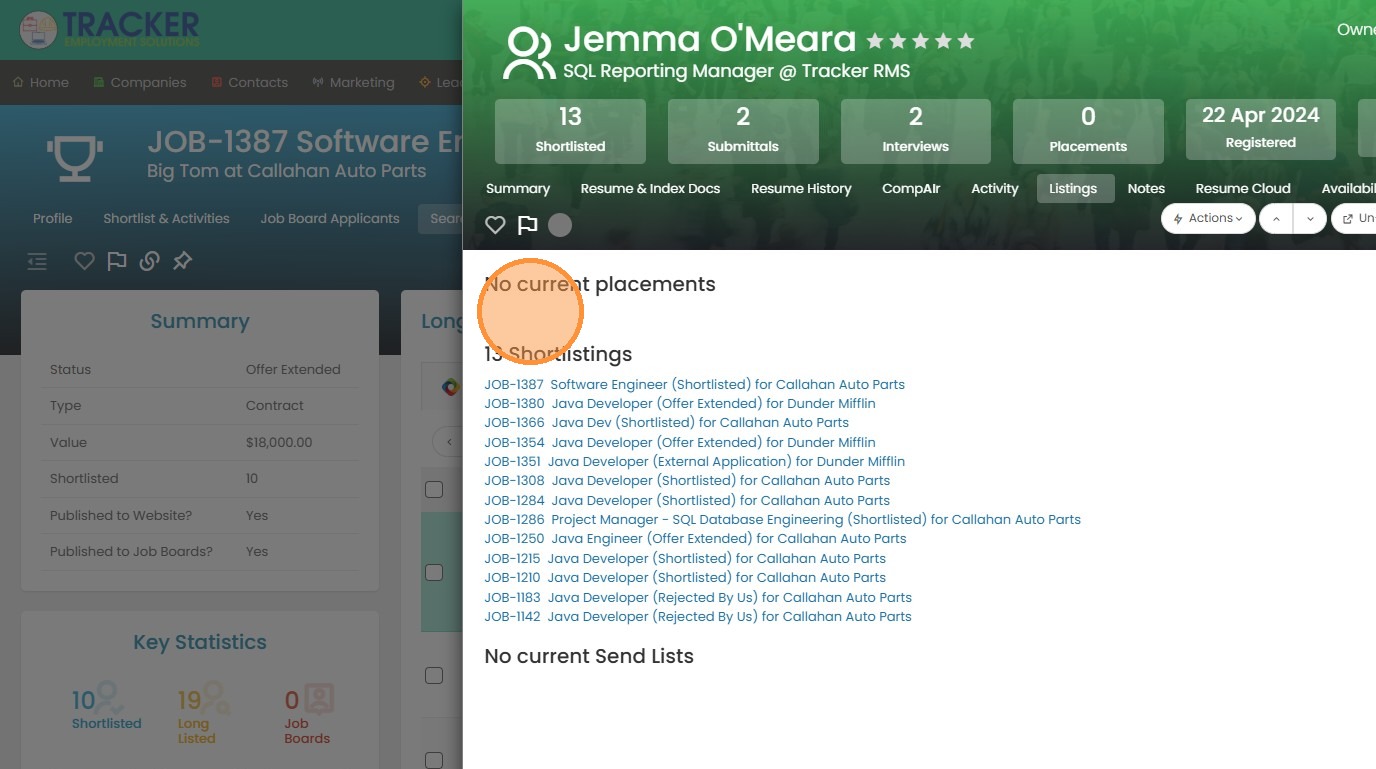Click the Job Boards key statistic icon
The width and height of the screenshot is (1376, 769).
pos(319,698)
